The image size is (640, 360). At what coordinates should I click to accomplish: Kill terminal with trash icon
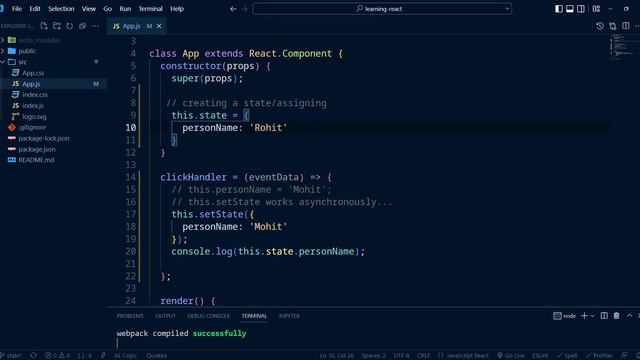[x=617, y=316]
